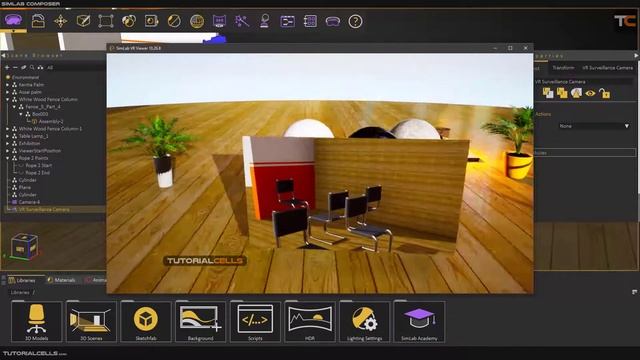
Task: Open the 3D Scenes library
Action: pyautogui.click(x=91, y=322)
